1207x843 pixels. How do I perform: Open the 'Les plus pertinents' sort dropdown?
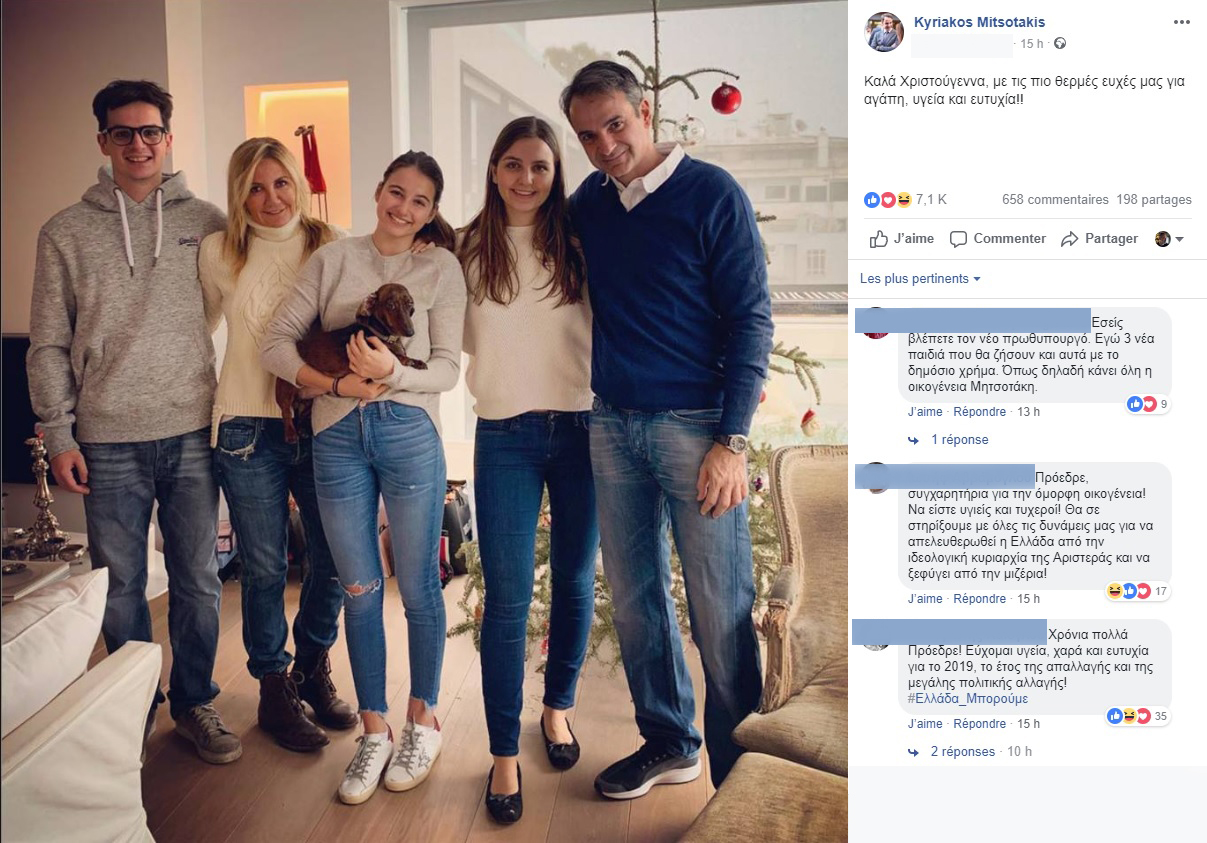[x=920, y=279]
